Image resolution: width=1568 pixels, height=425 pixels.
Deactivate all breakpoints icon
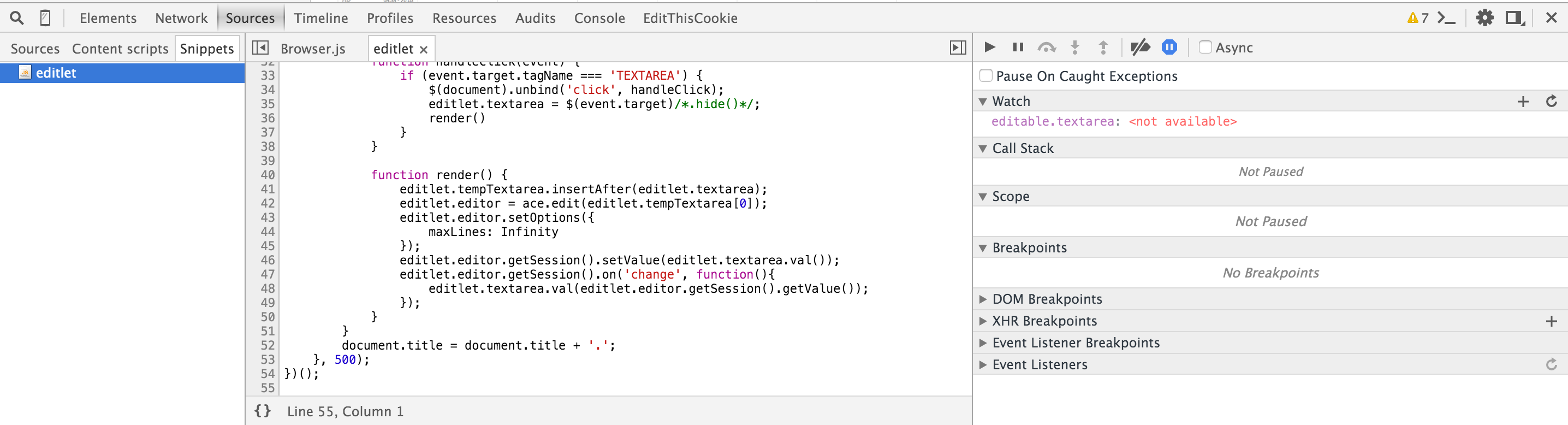(x=1140, y=47)
